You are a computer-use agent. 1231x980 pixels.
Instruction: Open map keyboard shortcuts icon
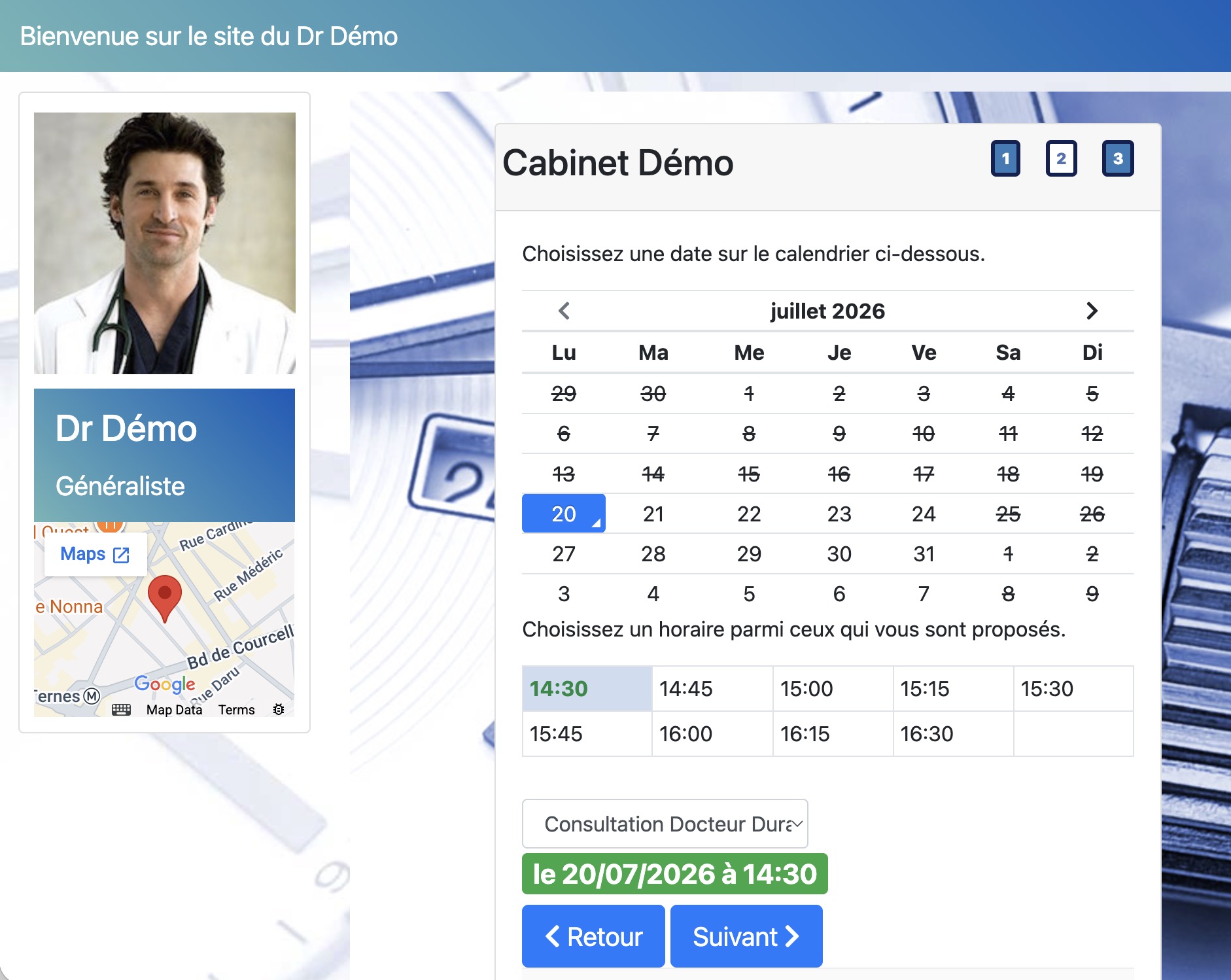coord(122,710)
